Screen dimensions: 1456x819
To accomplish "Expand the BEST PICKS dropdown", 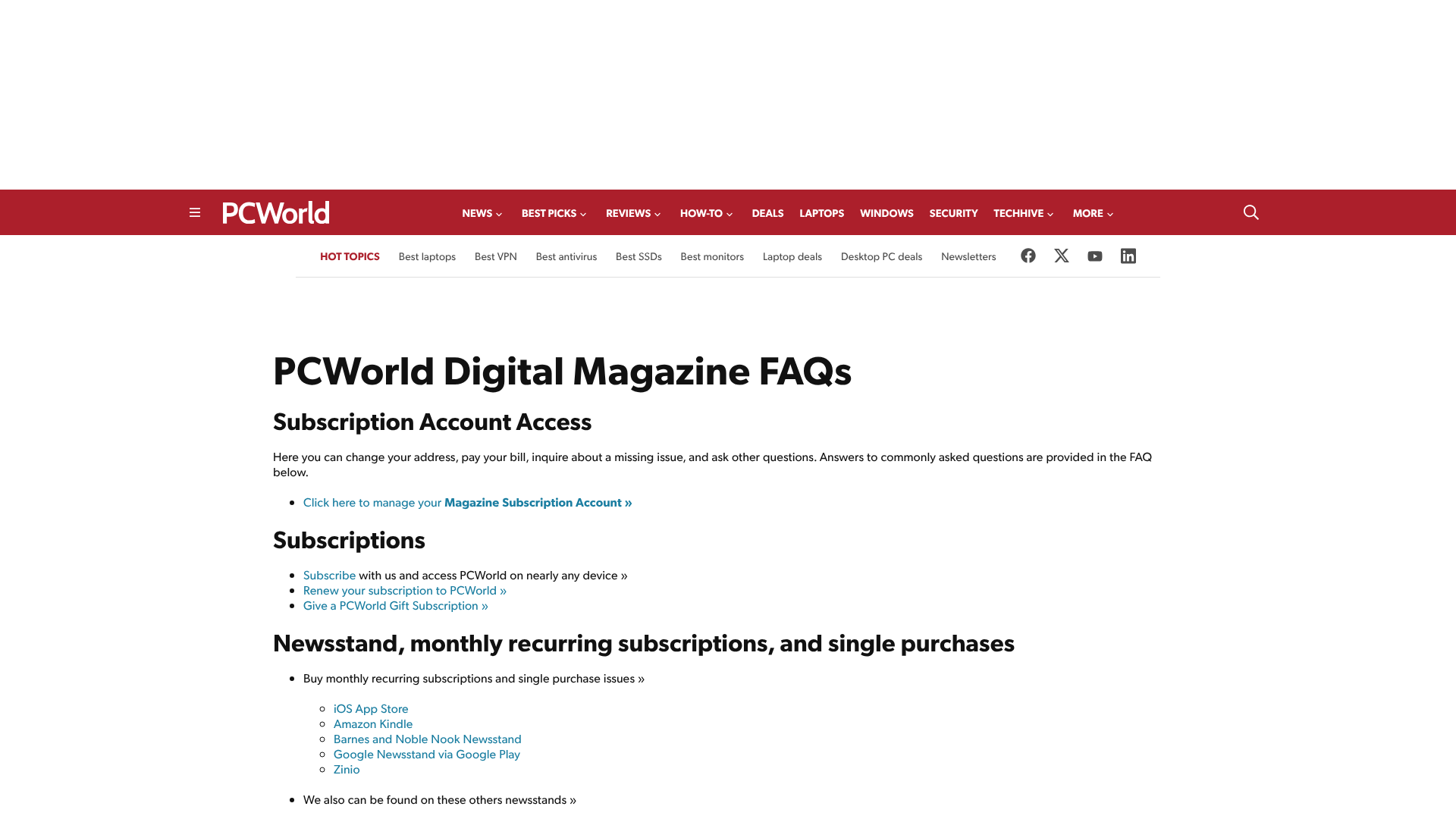I will (554, 214).
